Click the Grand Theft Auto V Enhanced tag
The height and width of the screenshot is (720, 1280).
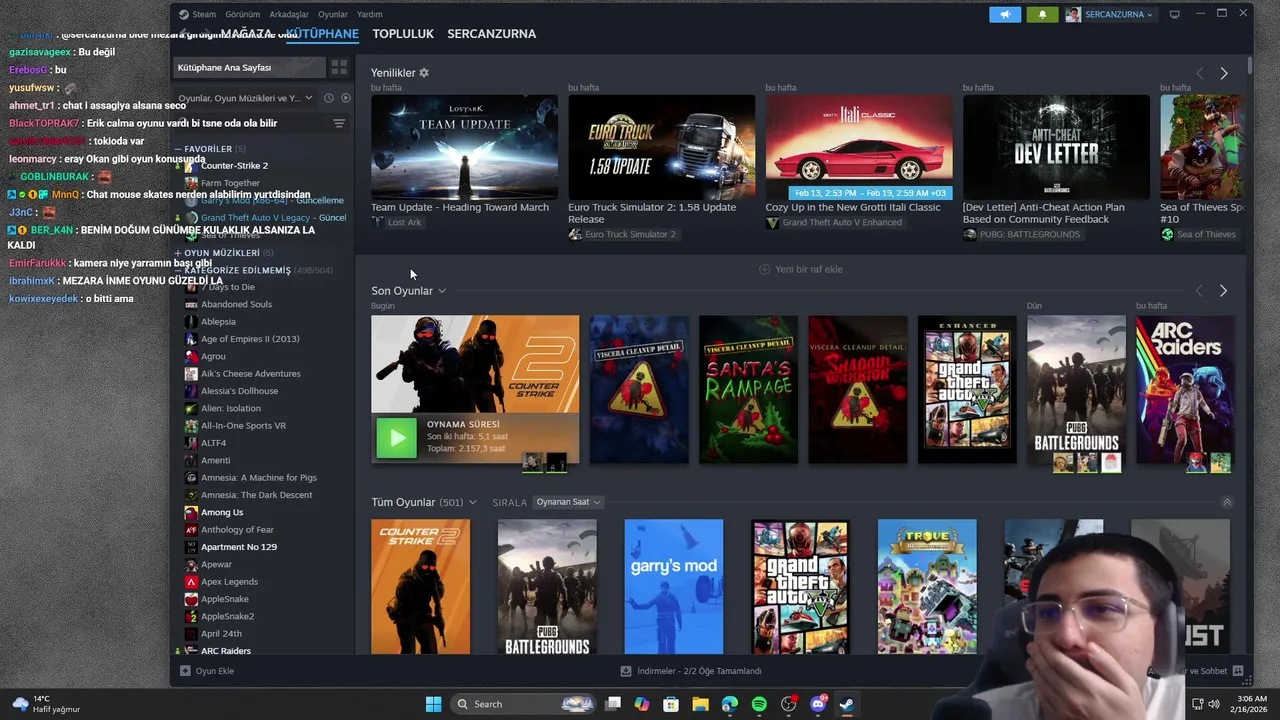[x=834, y=222]
